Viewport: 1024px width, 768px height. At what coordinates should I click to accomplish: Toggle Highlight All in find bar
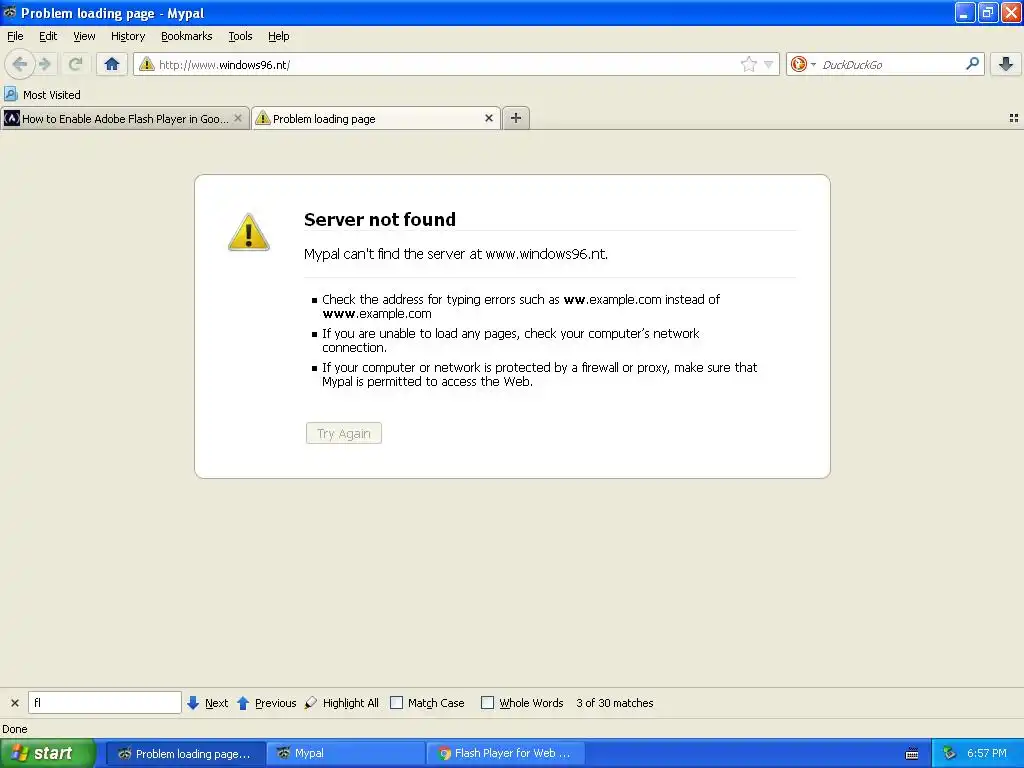[342, 703]
